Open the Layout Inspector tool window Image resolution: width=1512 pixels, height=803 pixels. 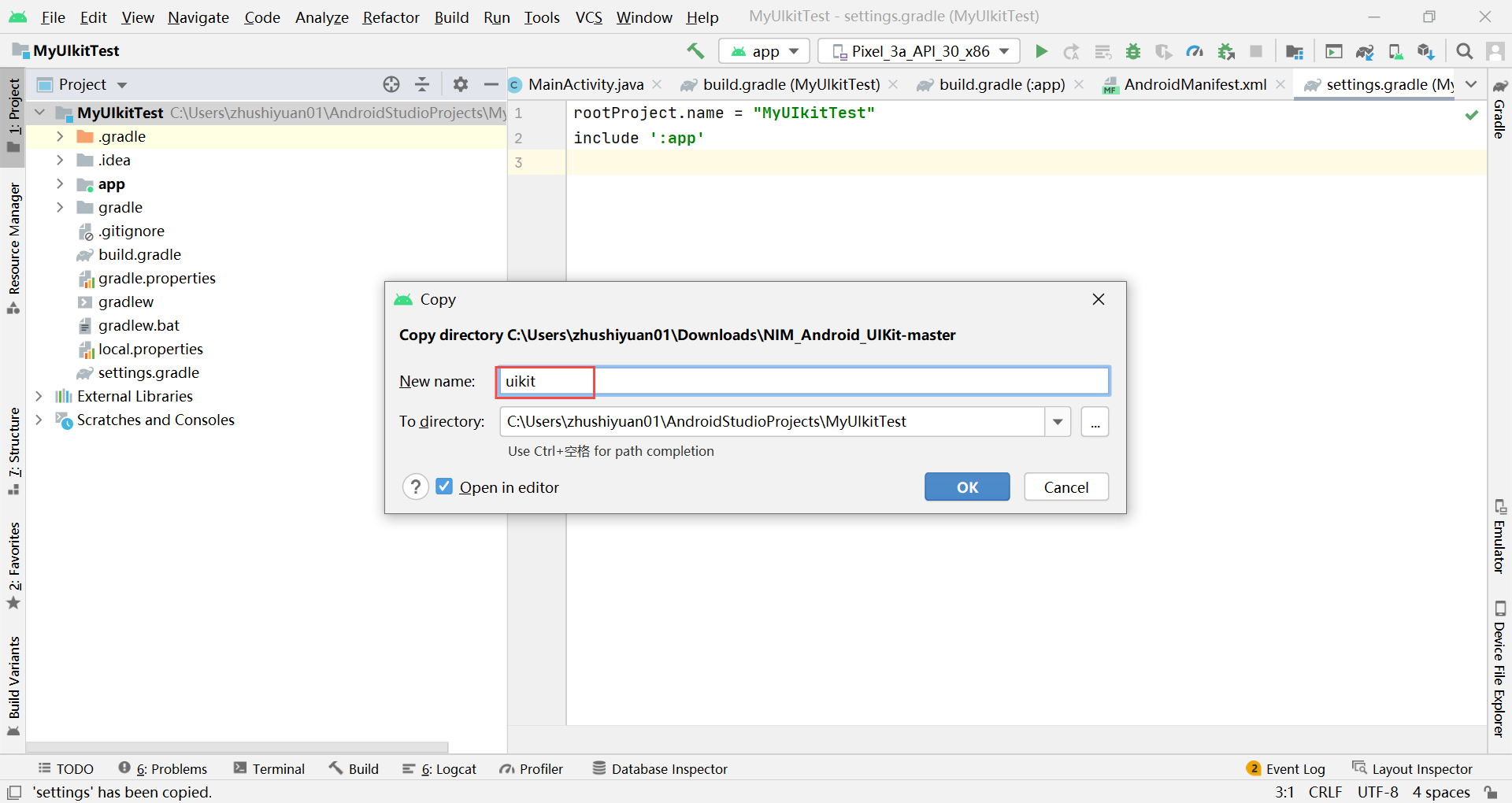tap(1412, 769)
